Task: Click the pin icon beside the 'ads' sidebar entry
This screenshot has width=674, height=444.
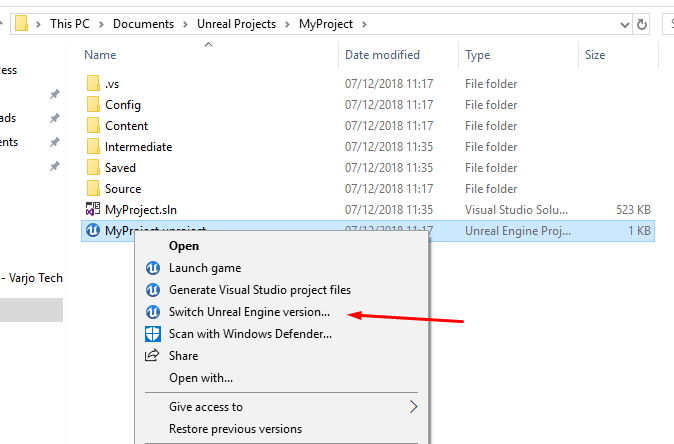Action: (x=55, y=118)
